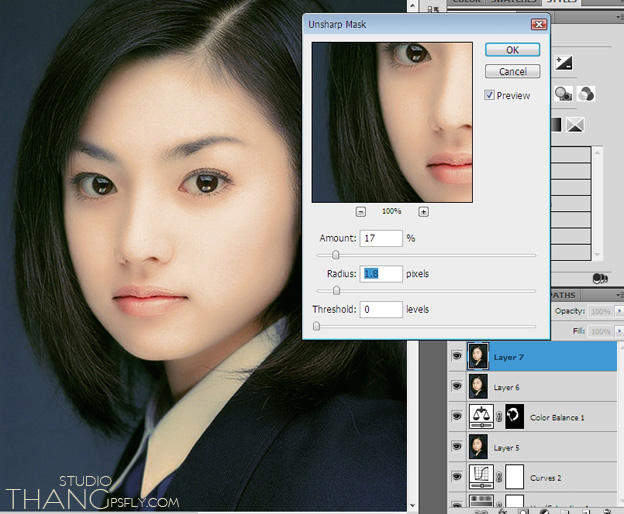This screenshot has width=624, height=514.
Task: Click the link icon on Color Balance 1
Action: coord(499,417)
